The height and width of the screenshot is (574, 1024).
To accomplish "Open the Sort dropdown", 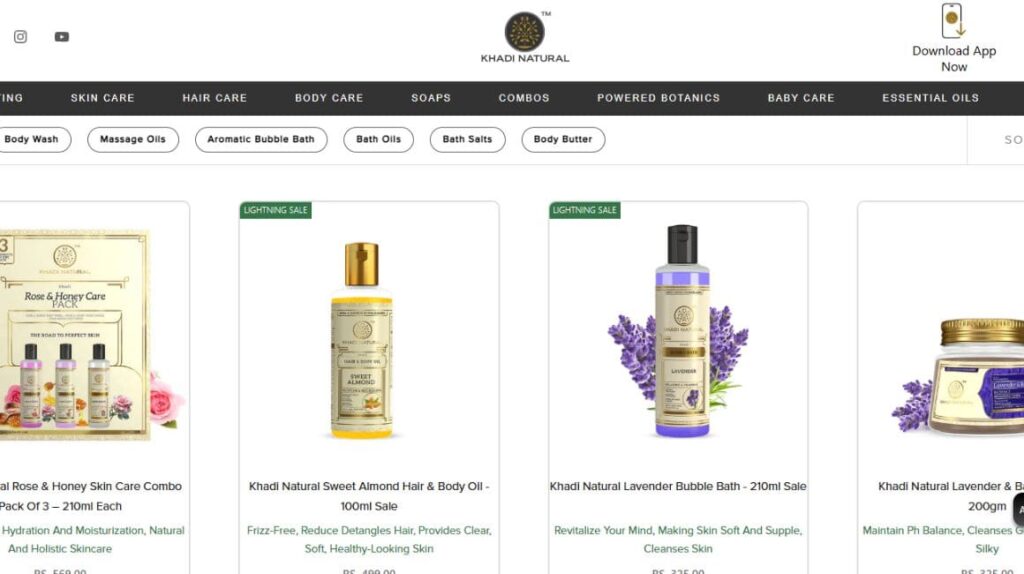I will click(x=996, y=140).
